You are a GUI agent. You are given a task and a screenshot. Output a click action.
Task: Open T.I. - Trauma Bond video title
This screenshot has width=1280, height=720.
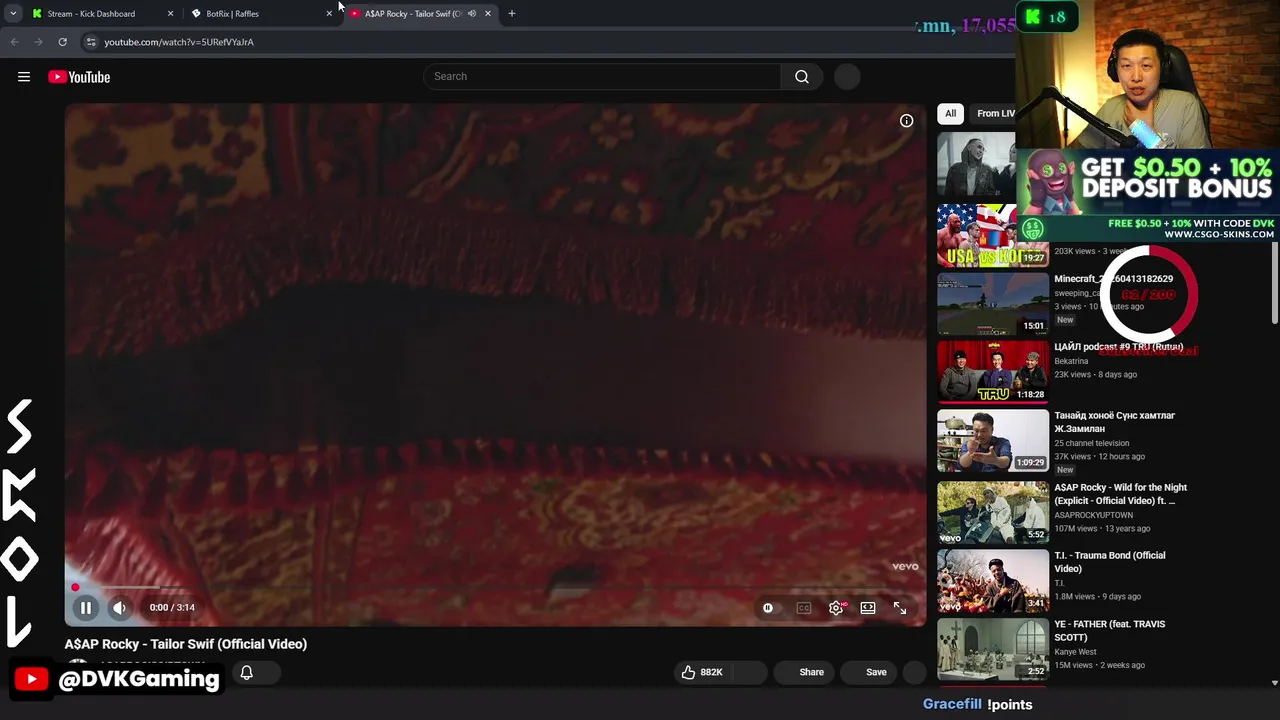pos(1109,562)
